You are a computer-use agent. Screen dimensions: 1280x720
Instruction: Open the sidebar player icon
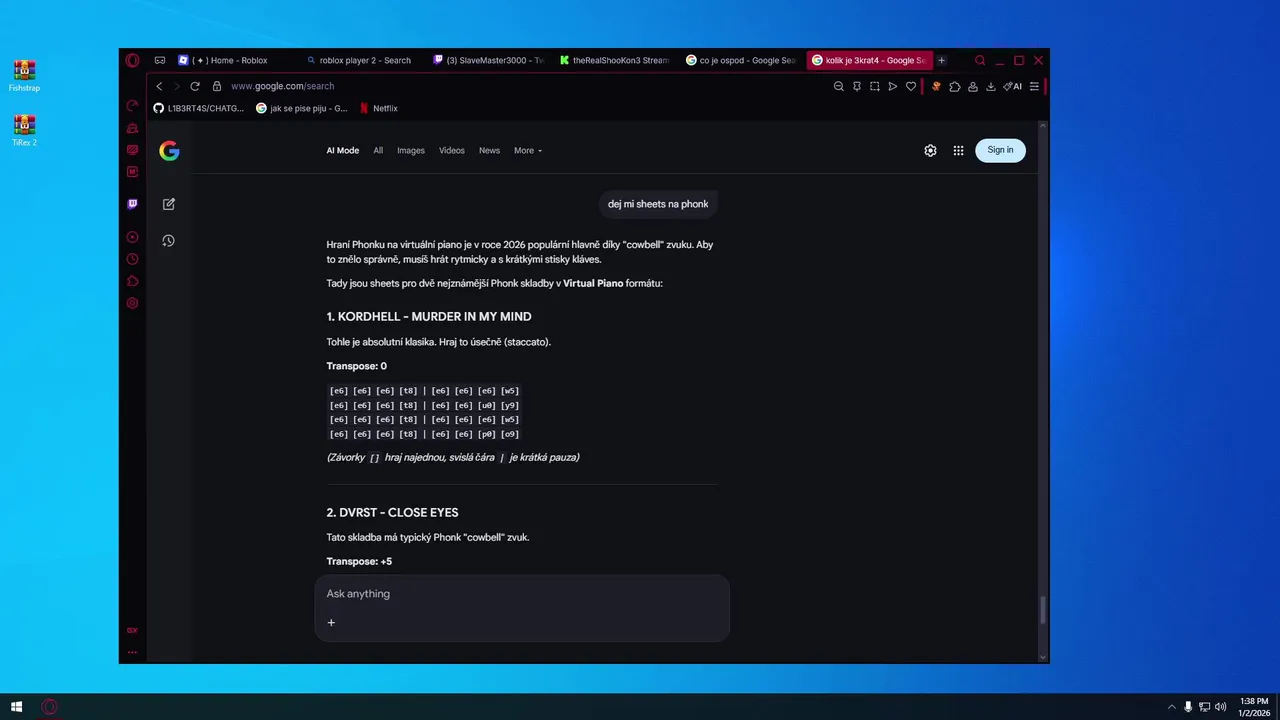coord(132,237)
